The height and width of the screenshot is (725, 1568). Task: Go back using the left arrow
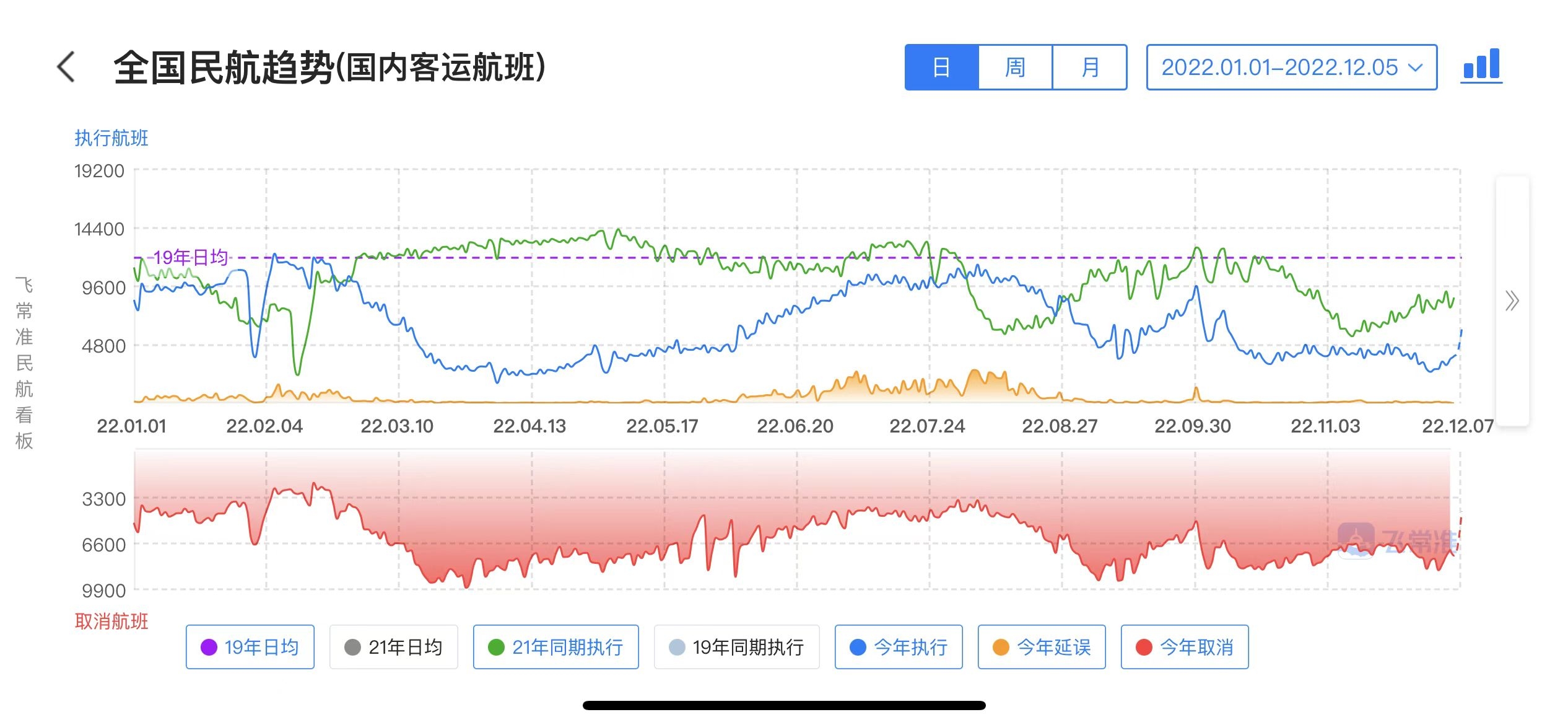click(x=66, y=67)
